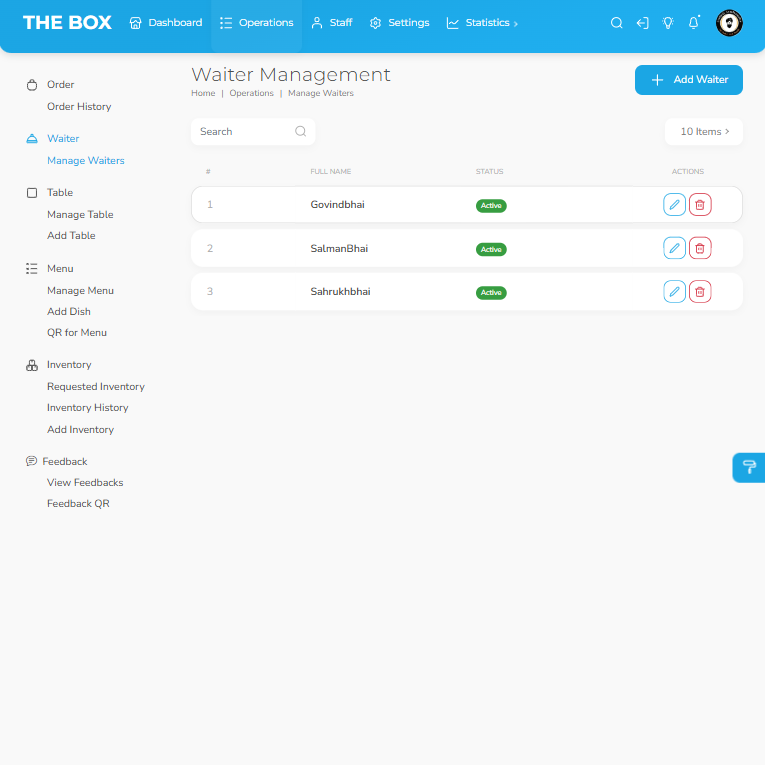The width and height of the screenshot is (765, 765).
Task: Open the Operations navigation menu
Action: pyautogui.click(x=257, y=23)
